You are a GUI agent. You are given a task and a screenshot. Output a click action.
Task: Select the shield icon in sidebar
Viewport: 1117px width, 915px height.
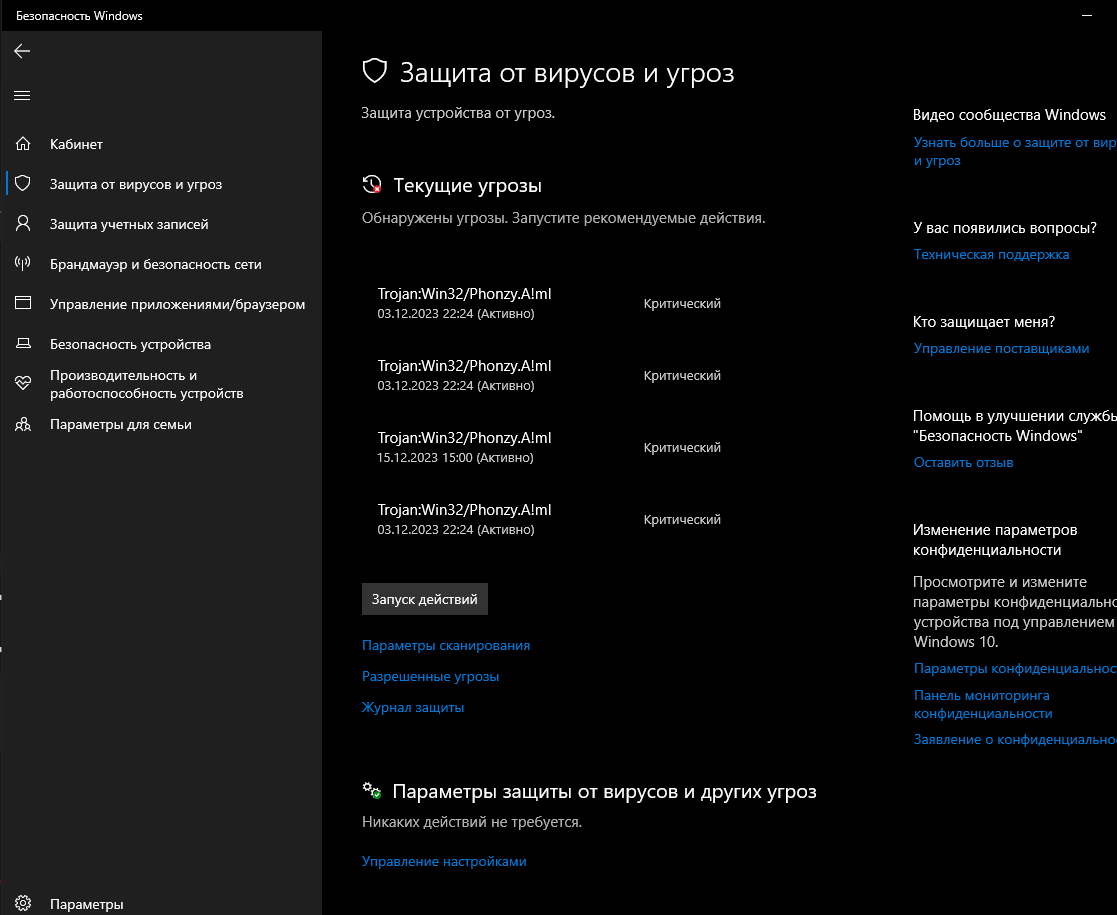23,184
